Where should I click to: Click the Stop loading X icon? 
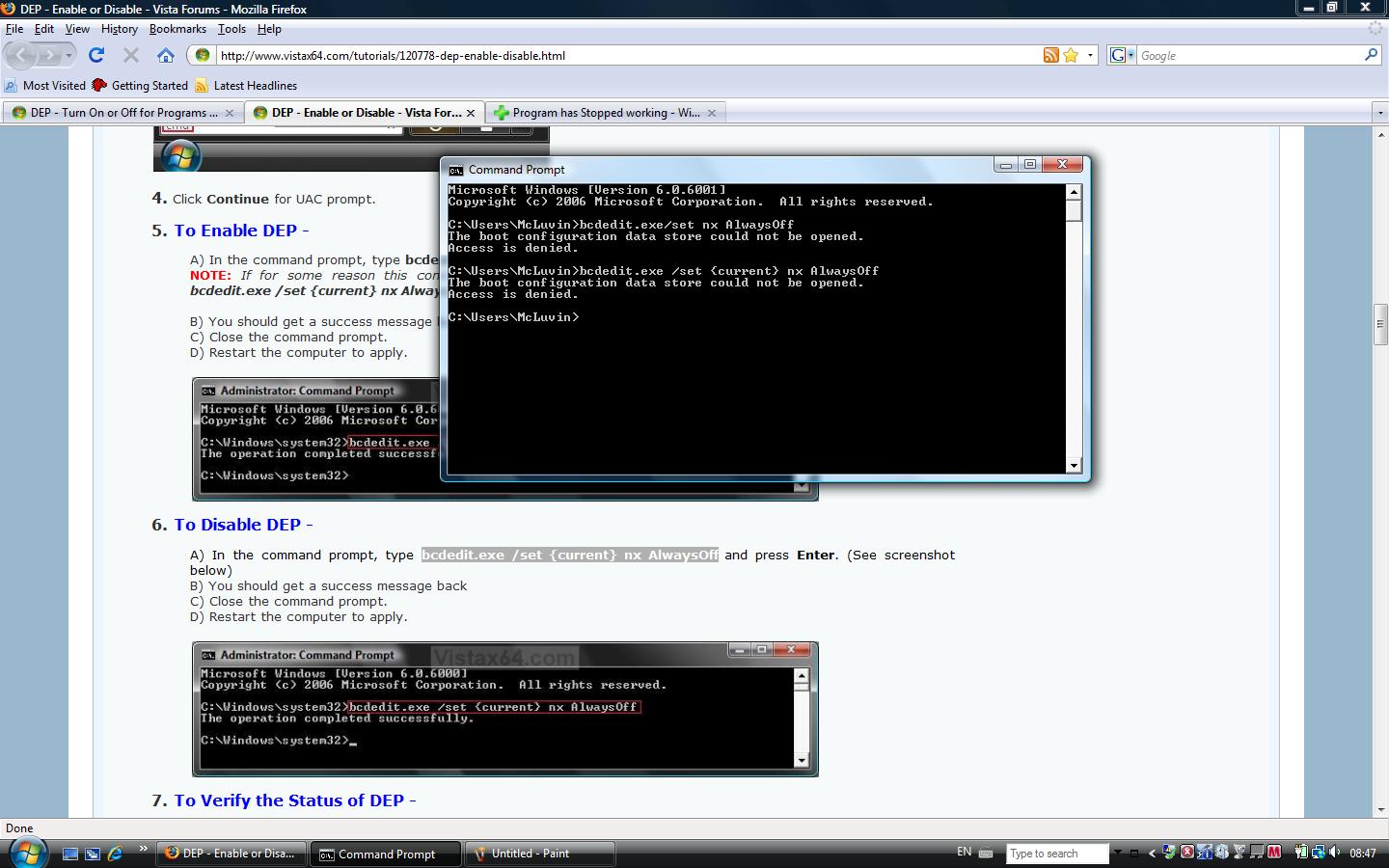131,55
